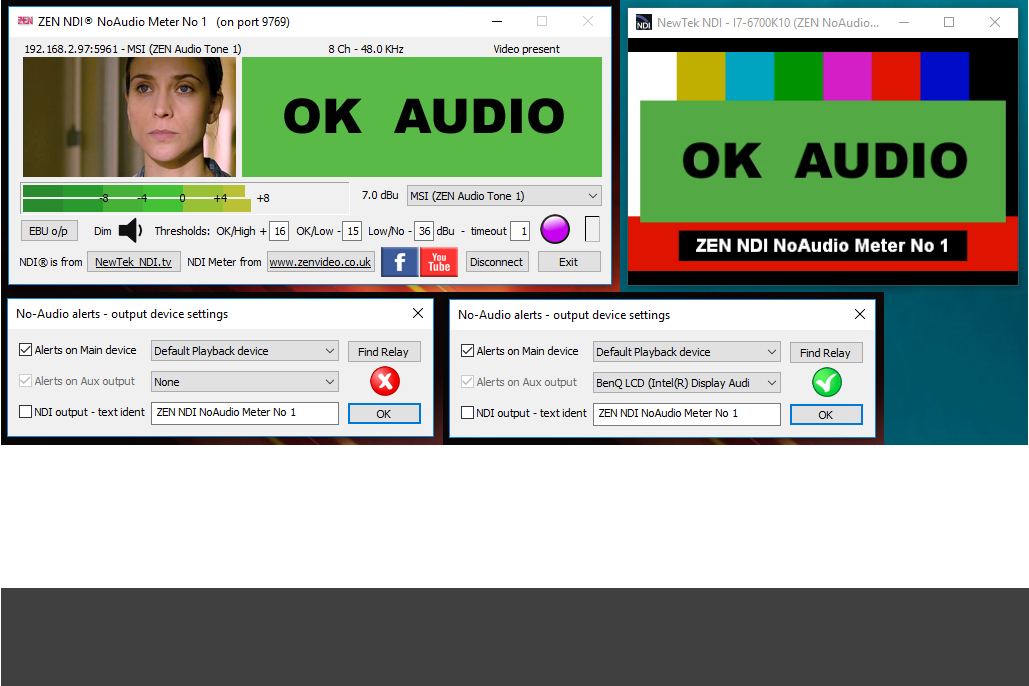
Task: Close the NewTek NDI monitor window
Action: (995, 22)
